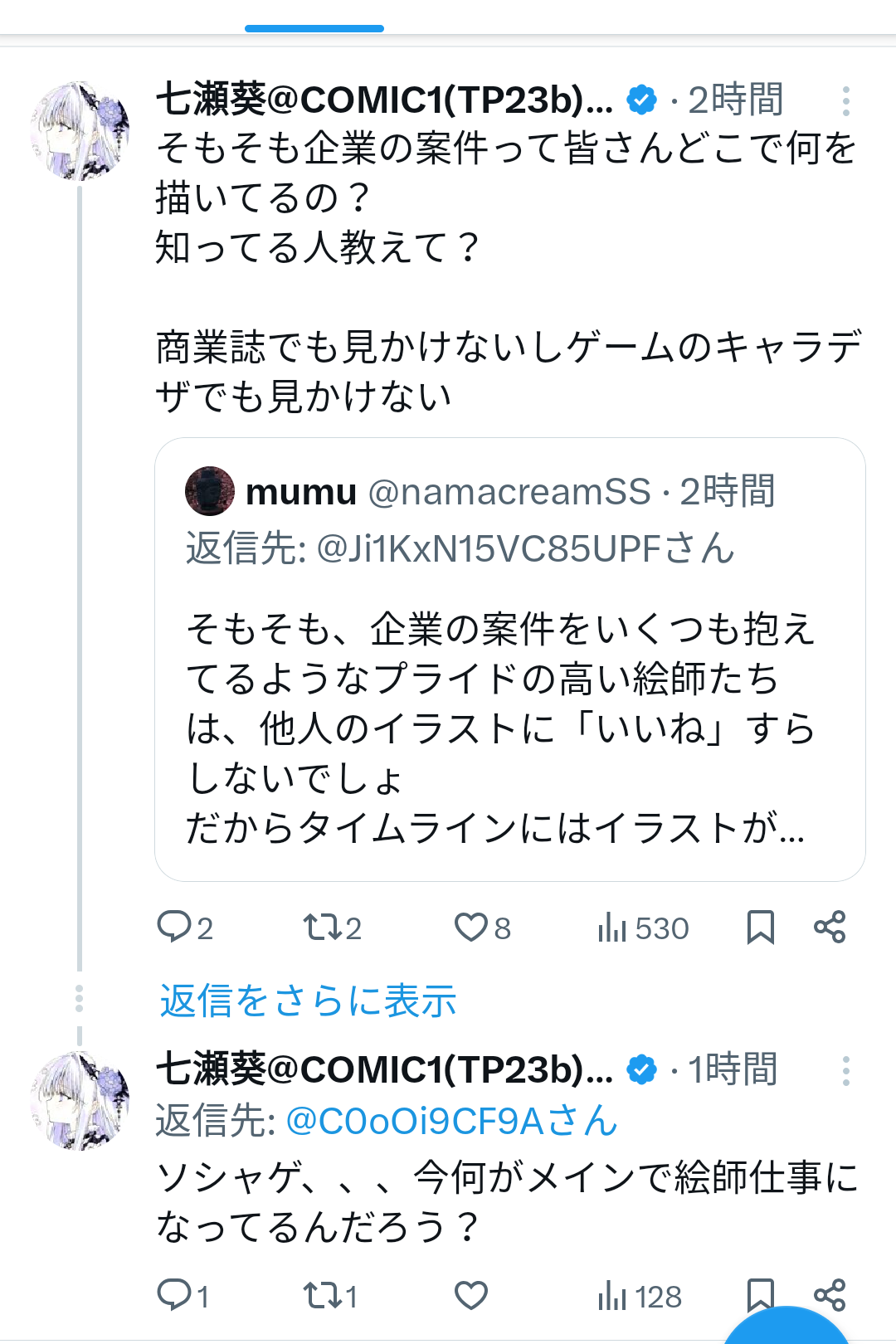Select the active tab with blue indicator
The width and height of the screenshot is (896, 1344).
(x=314, y=18)
